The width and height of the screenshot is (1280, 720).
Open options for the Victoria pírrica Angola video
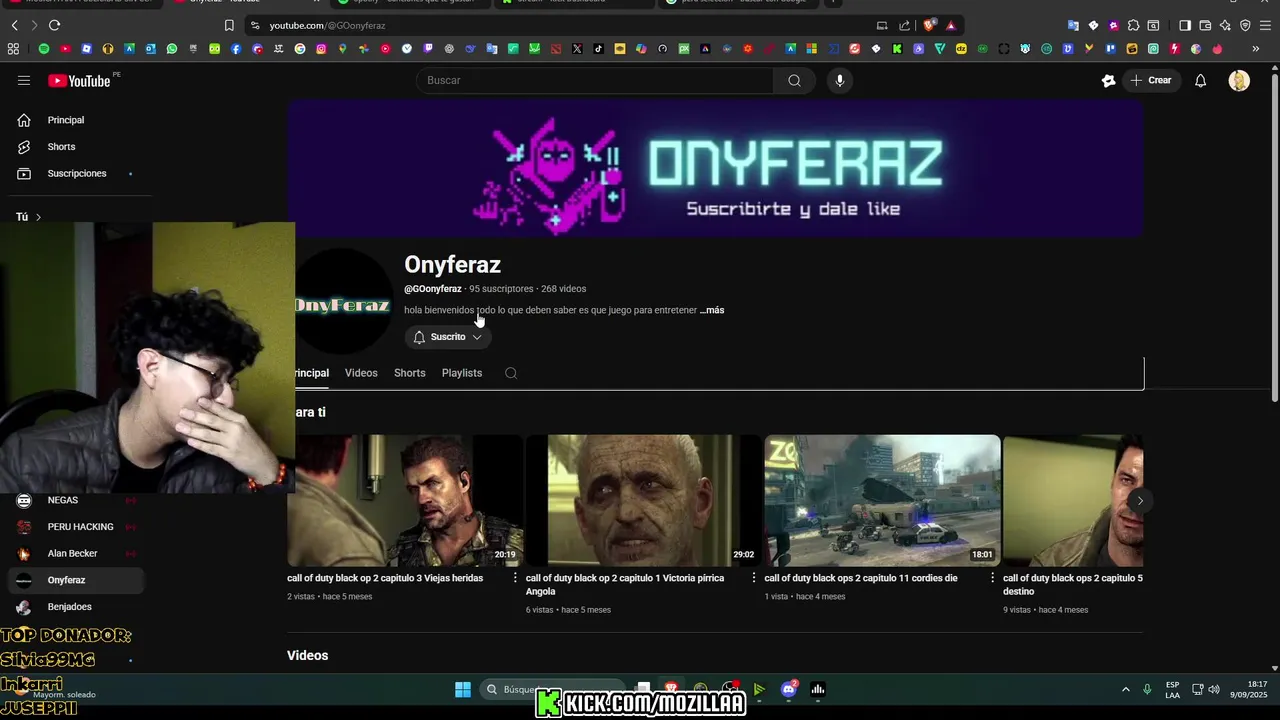[x=754, y=578]
